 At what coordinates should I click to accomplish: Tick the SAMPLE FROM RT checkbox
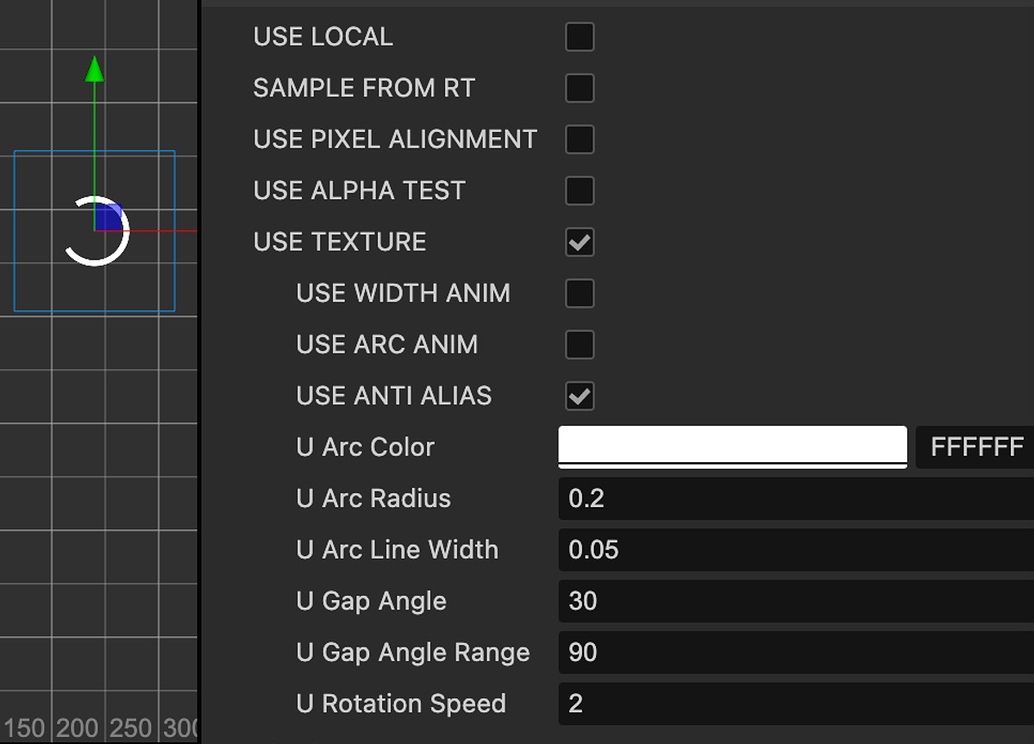[580, 88]
